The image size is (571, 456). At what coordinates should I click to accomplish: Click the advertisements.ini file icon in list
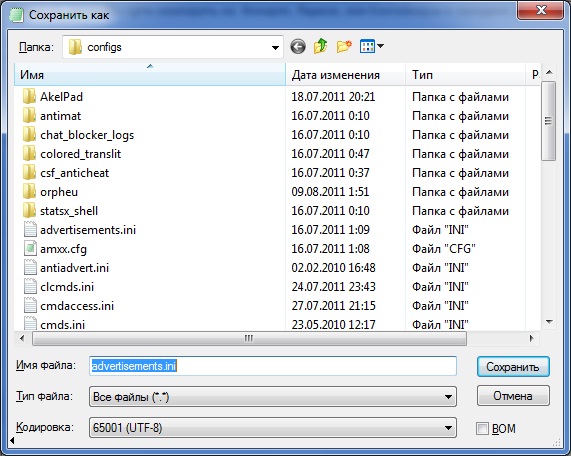[30, 230]
